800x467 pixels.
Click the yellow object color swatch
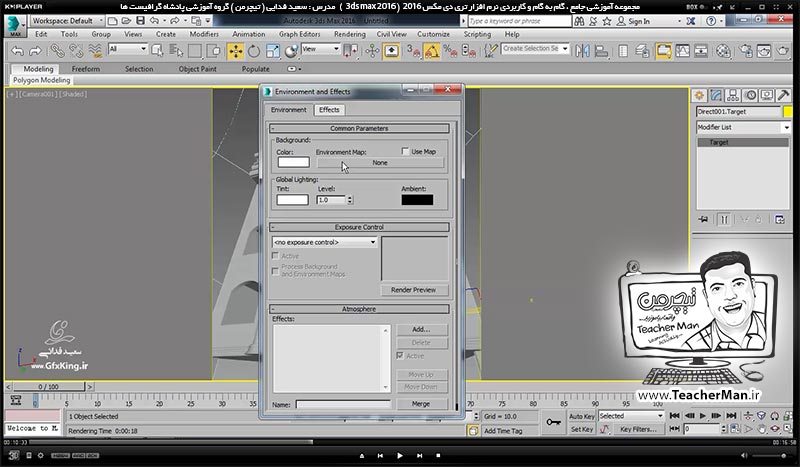coord(787,111)
